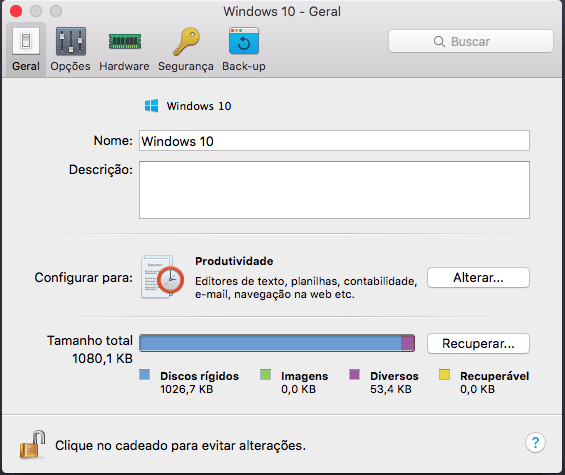Click the blue portion of storage bar
The height and width of the screenshot is (475, 565).
click(270, 343)
